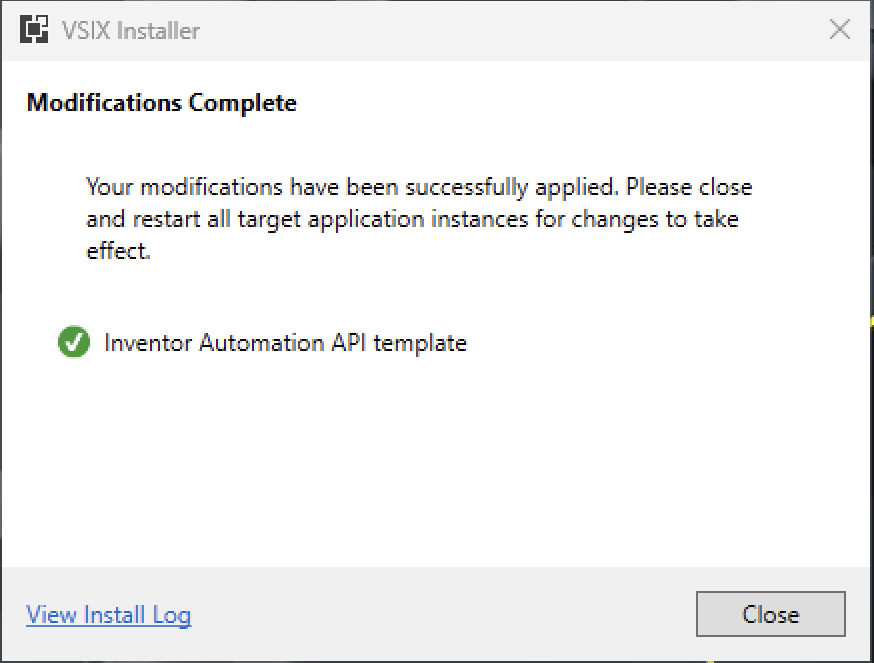
Task: Click the Modifications Complete heading
Action: click(x=161, y=102)
